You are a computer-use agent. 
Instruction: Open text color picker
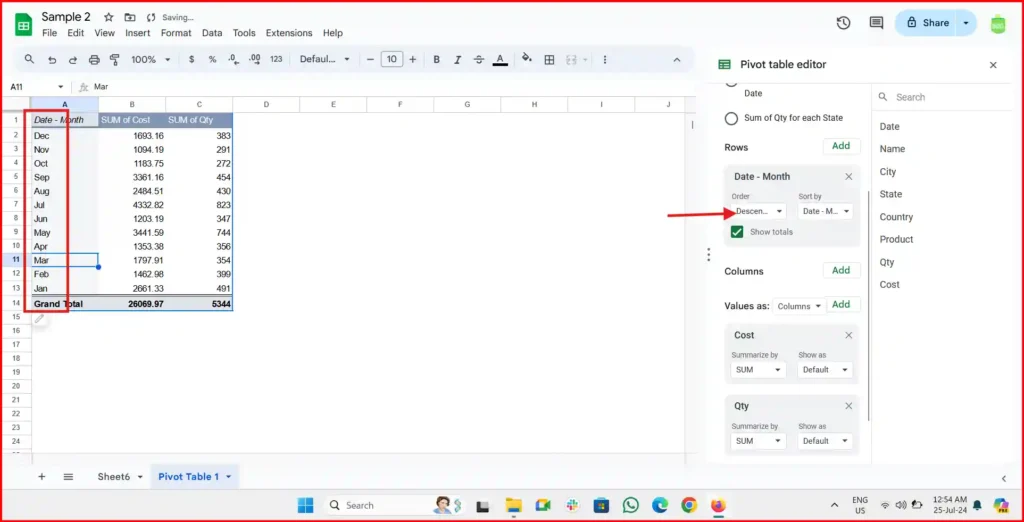[500, 59]
